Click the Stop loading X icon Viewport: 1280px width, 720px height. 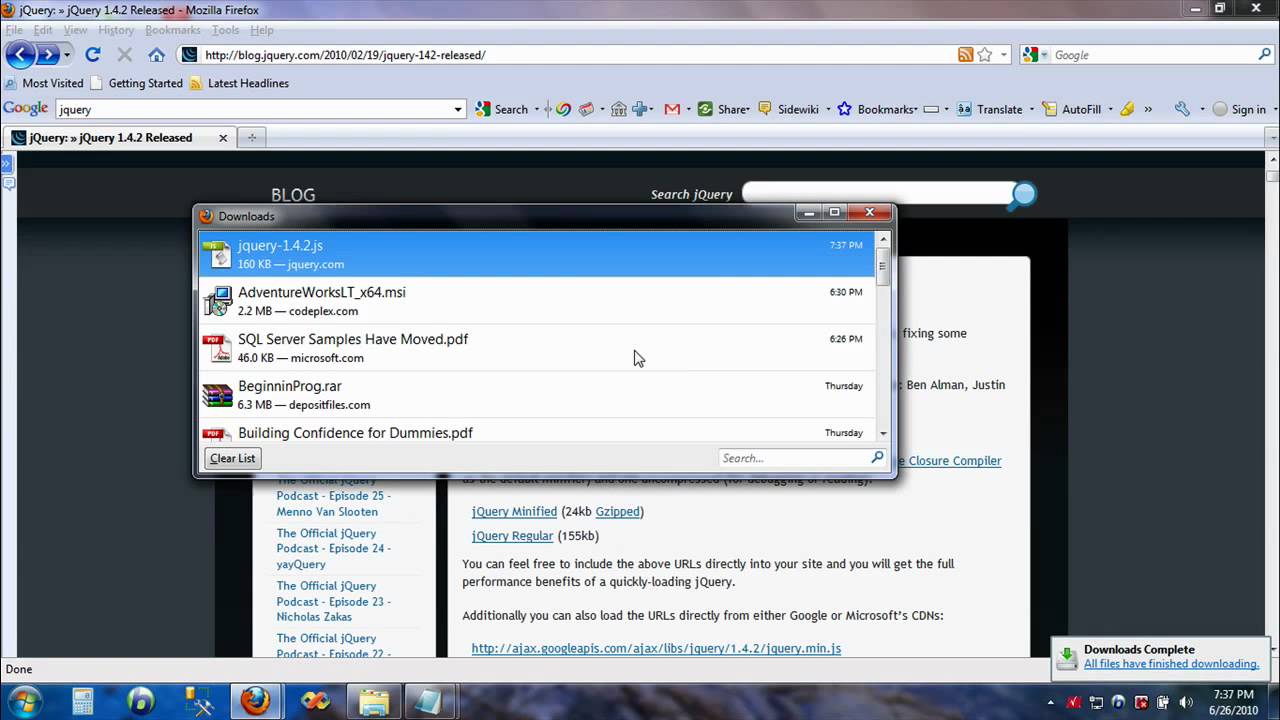[x=125, y=55]
